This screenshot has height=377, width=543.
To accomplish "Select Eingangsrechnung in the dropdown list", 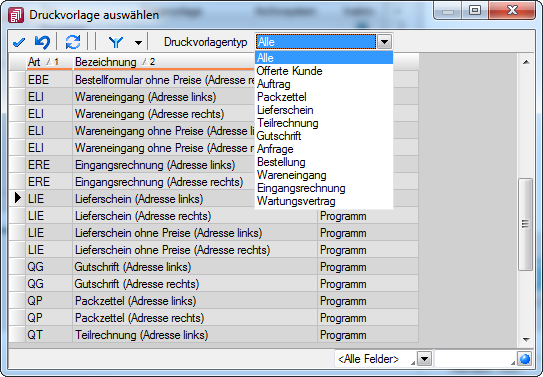I will coord(324,188).
